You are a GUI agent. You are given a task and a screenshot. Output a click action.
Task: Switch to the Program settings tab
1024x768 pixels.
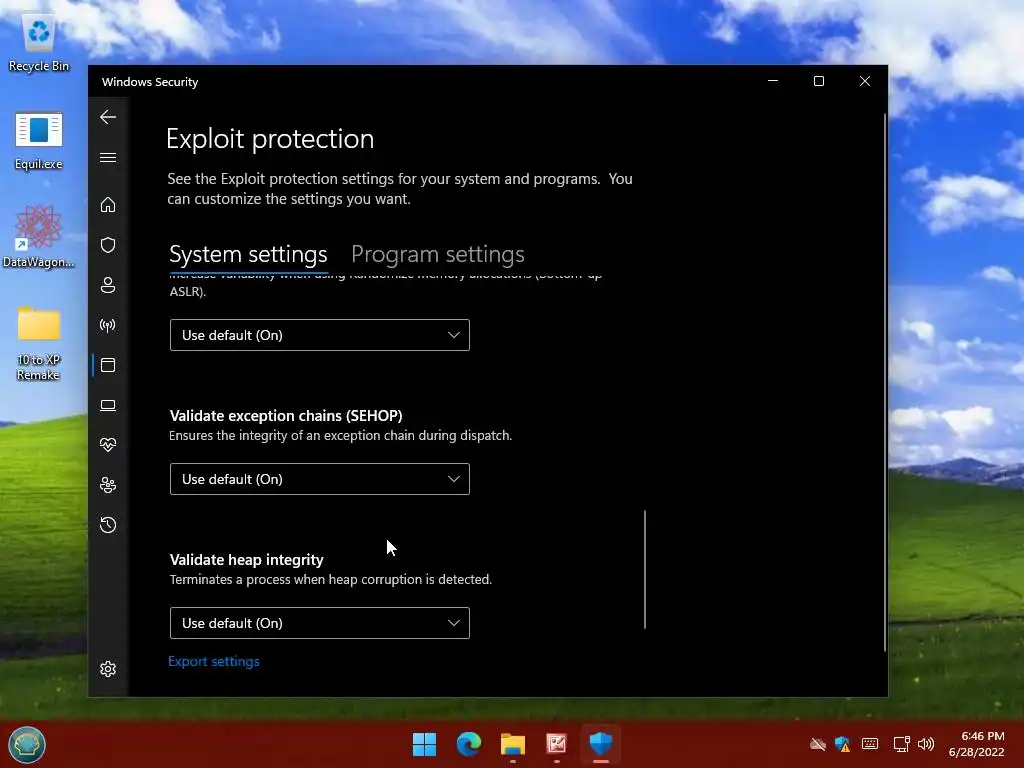pyautogui.click(x=438, y=254)
